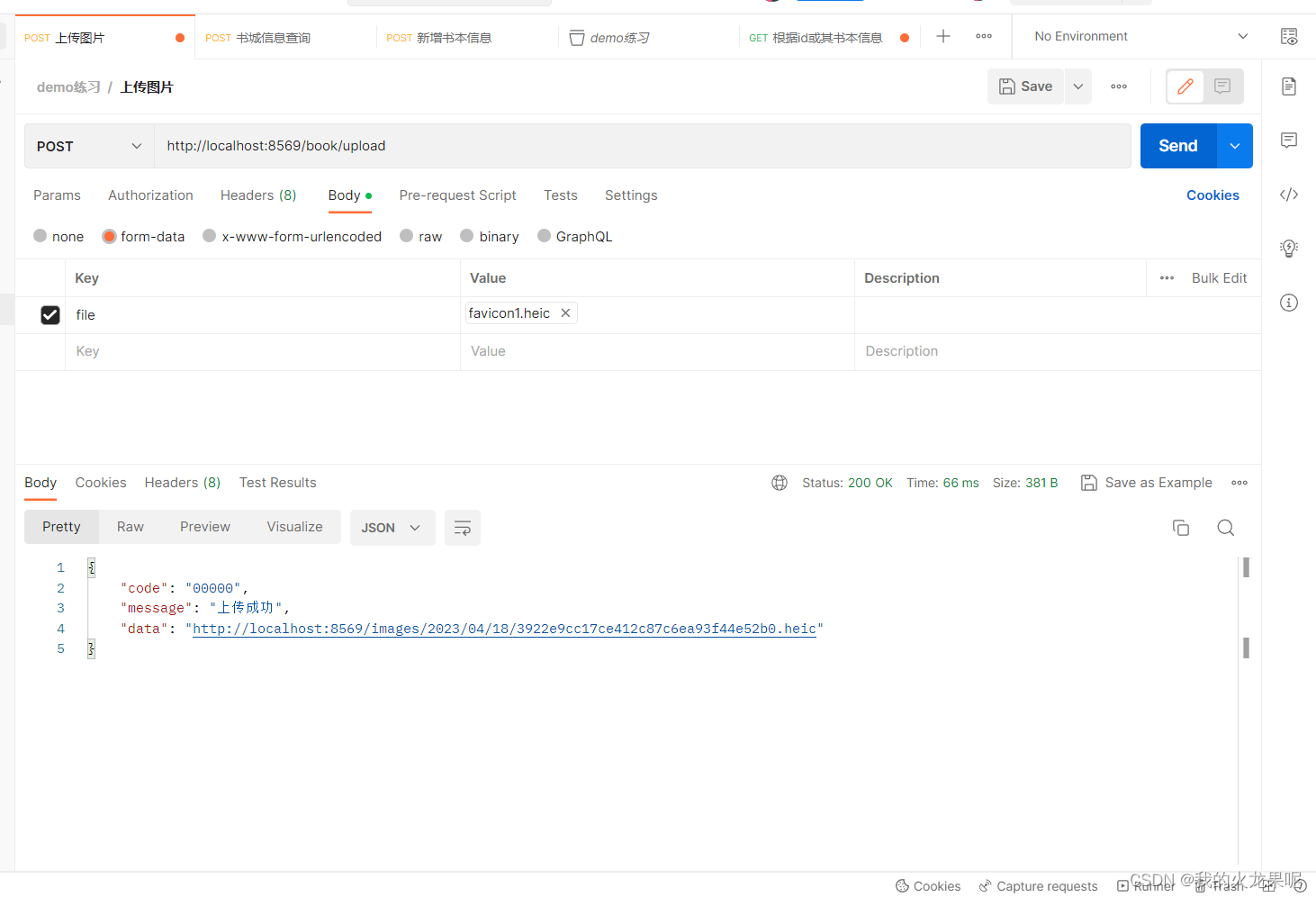1316x897 pixels.
Task: Open Runner in the bottom status bar
Action: click(1146, 886)
